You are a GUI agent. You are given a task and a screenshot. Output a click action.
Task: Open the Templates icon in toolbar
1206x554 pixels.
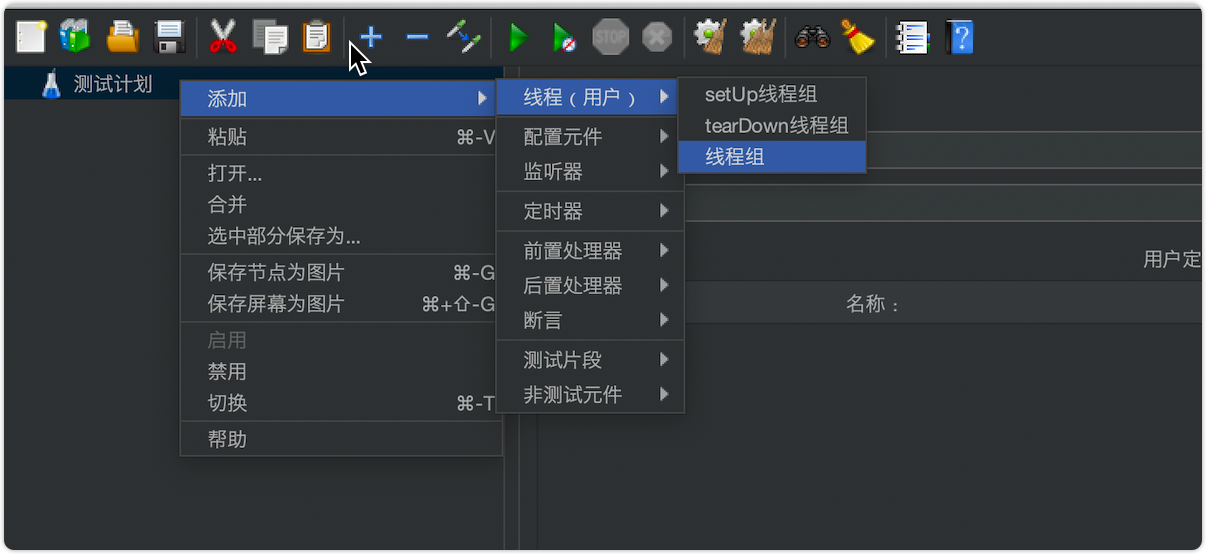(75, 38)
